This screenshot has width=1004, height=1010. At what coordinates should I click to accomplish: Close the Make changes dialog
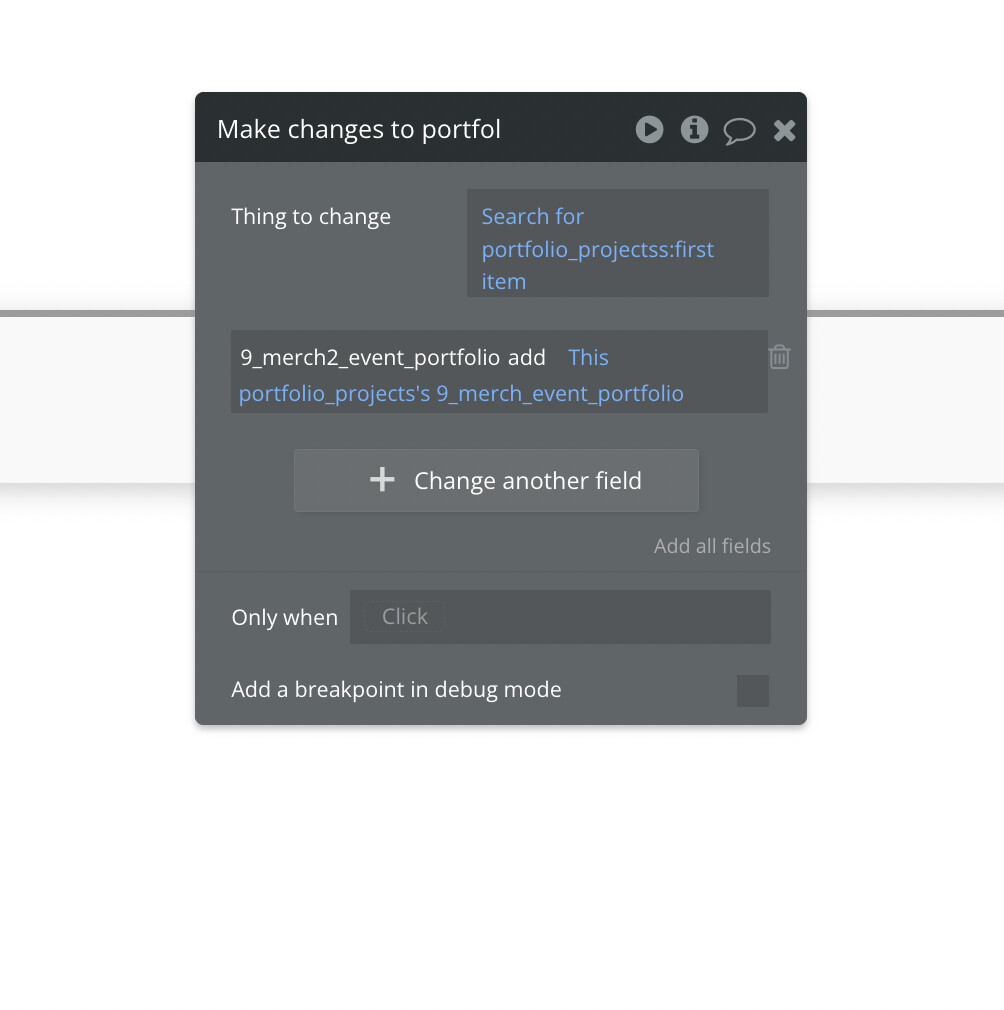784,130
